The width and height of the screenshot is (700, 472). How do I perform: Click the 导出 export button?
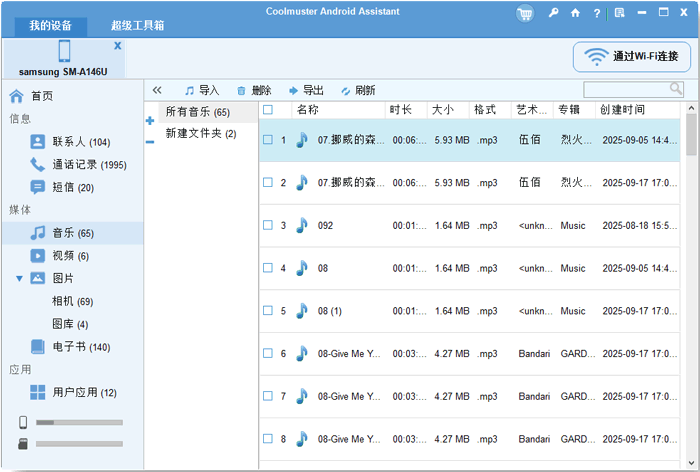point(306,90)
